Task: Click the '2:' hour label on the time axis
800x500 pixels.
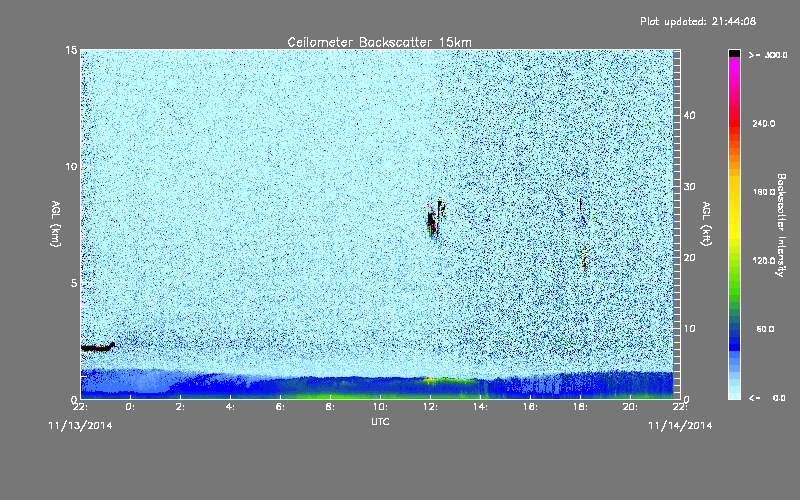Action: (x=180, y=407)
